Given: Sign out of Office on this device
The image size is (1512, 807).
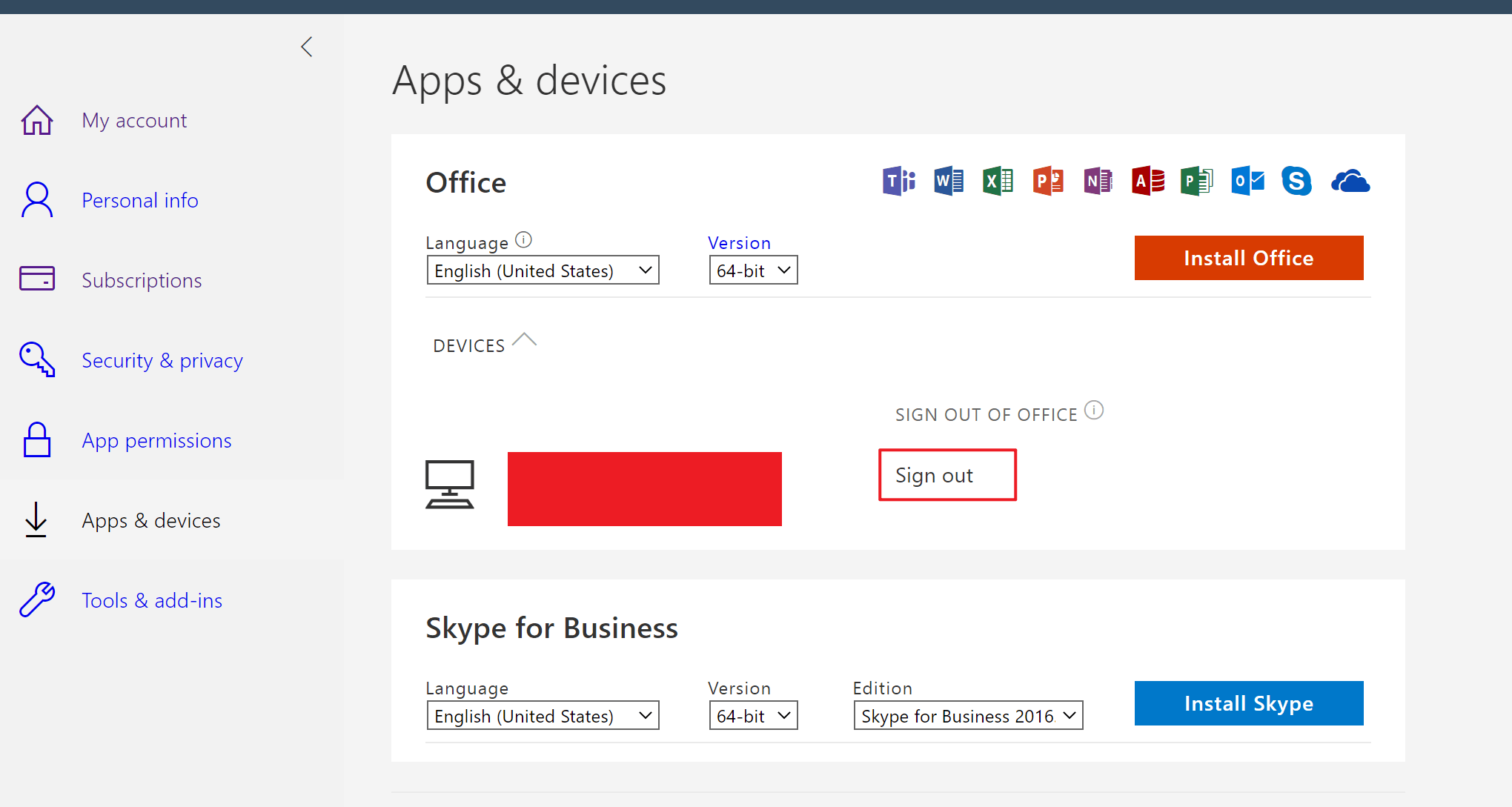Looking at the screenshot, I should [947, 475].
